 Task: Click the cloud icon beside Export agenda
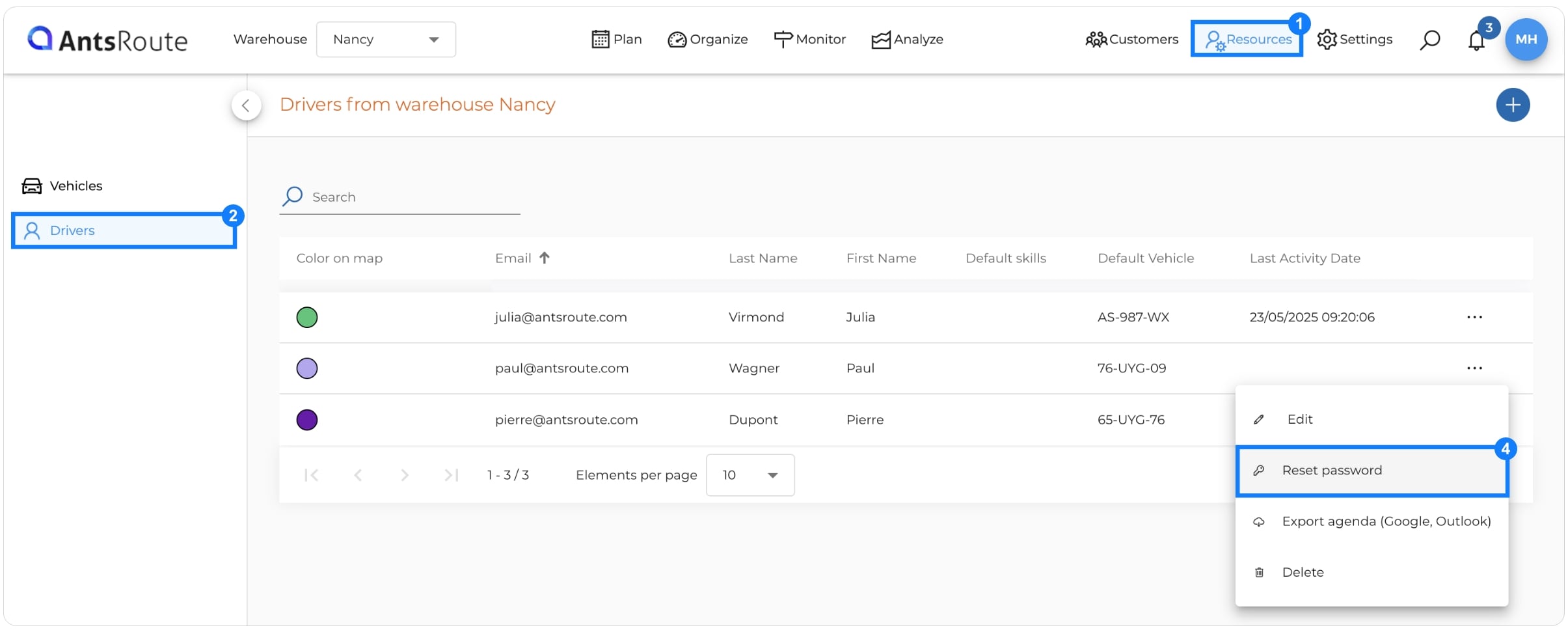tap(1259, 522)
